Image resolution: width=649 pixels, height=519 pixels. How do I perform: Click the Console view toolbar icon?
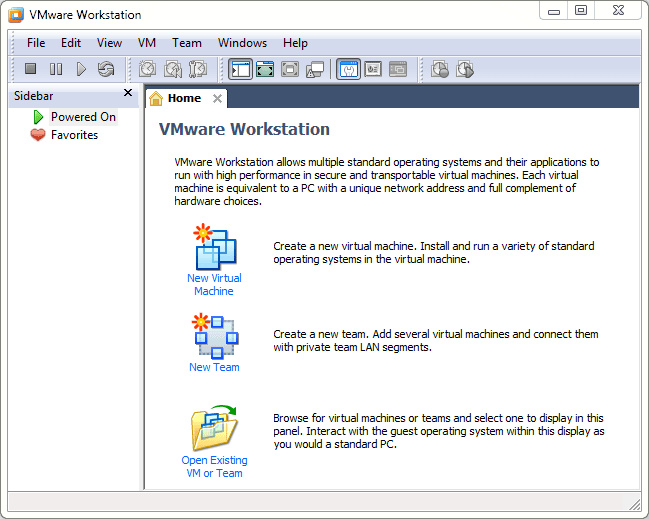point(398,69)
